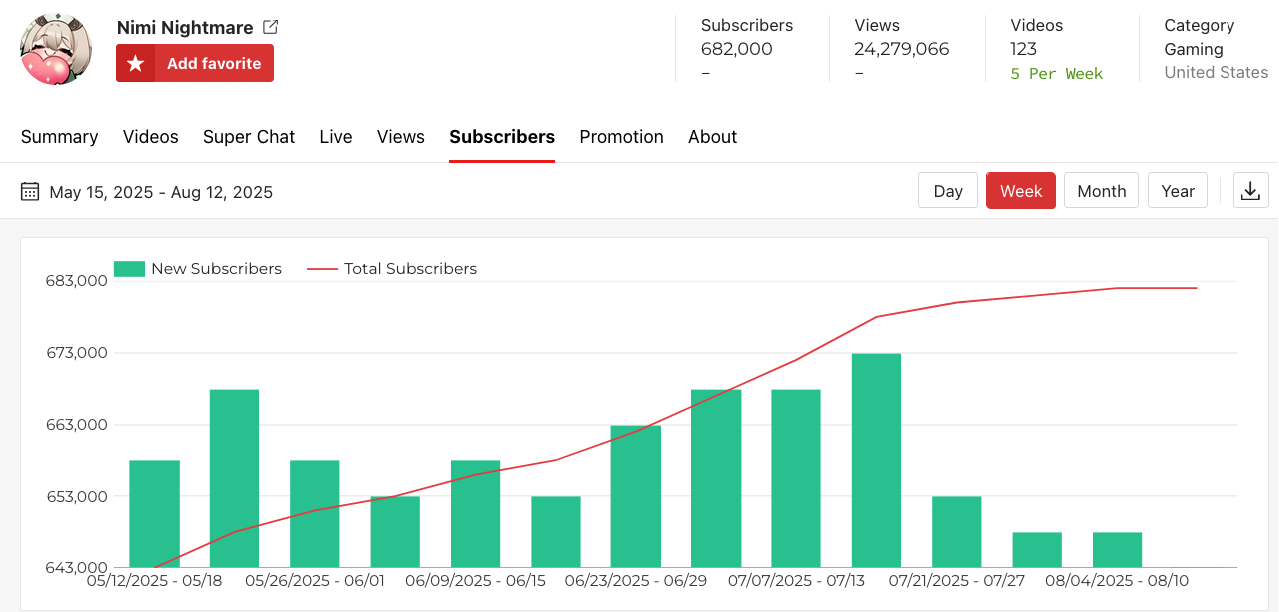The image size is (1279, 612).
Task: Click the 123 videos count
Action: 1024,49
